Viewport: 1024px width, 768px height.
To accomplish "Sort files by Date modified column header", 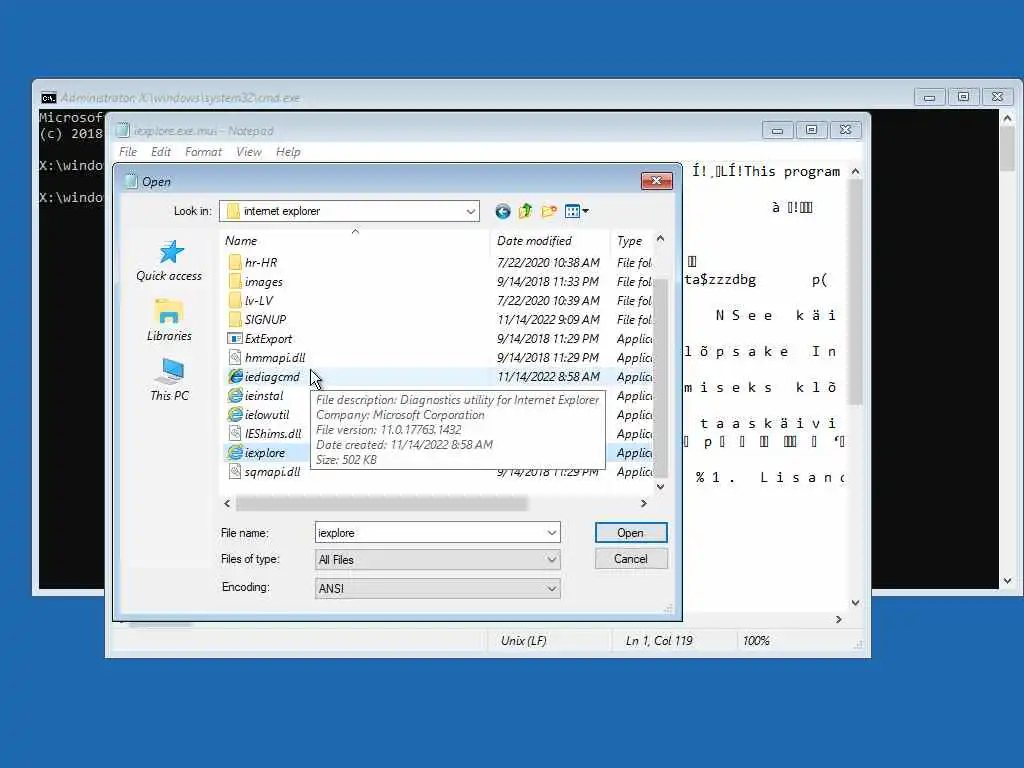I will [x=550, y=240].
